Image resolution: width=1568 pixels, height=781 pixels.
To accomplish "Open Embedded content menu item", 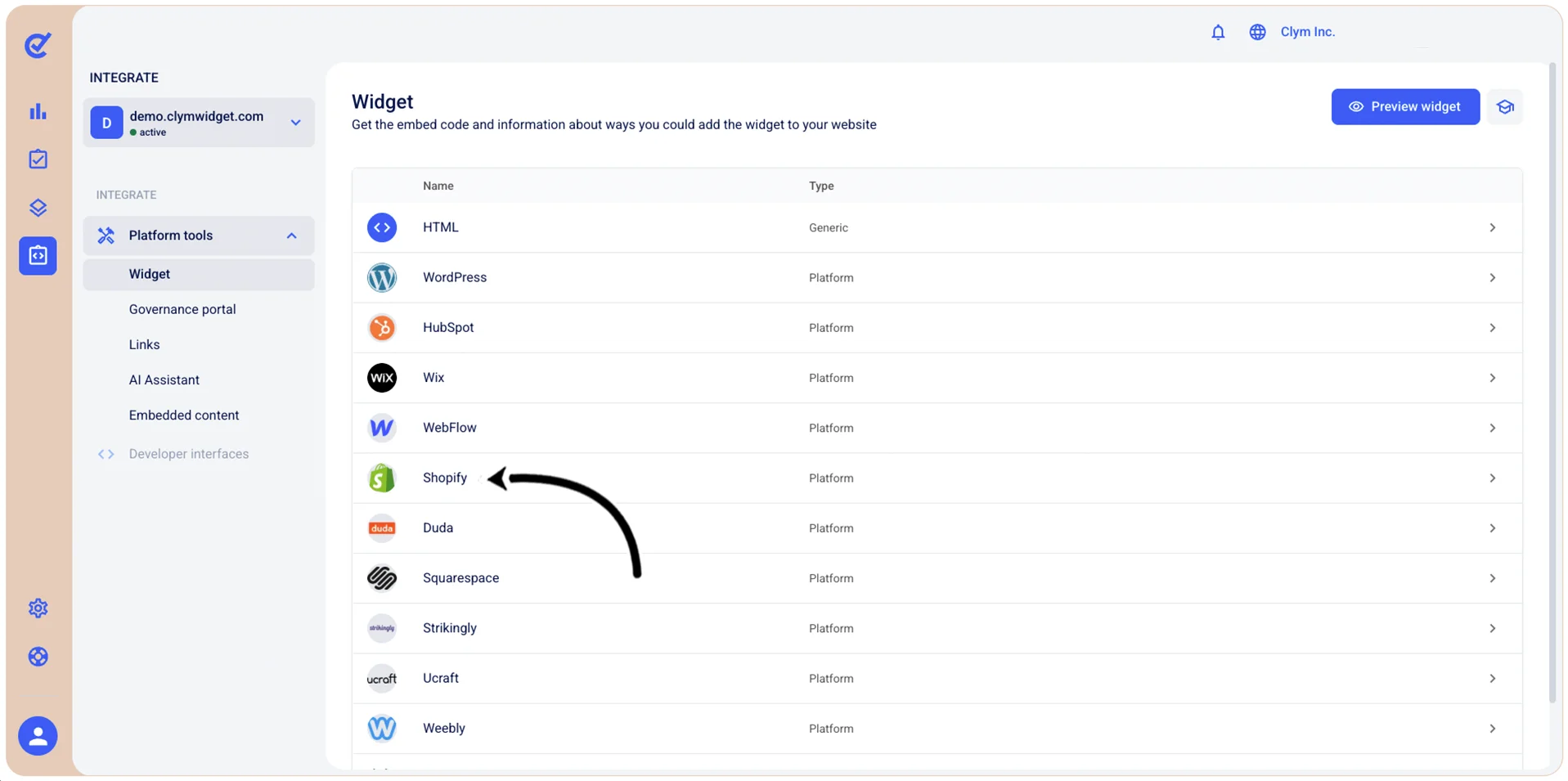I will pos(184,415).
